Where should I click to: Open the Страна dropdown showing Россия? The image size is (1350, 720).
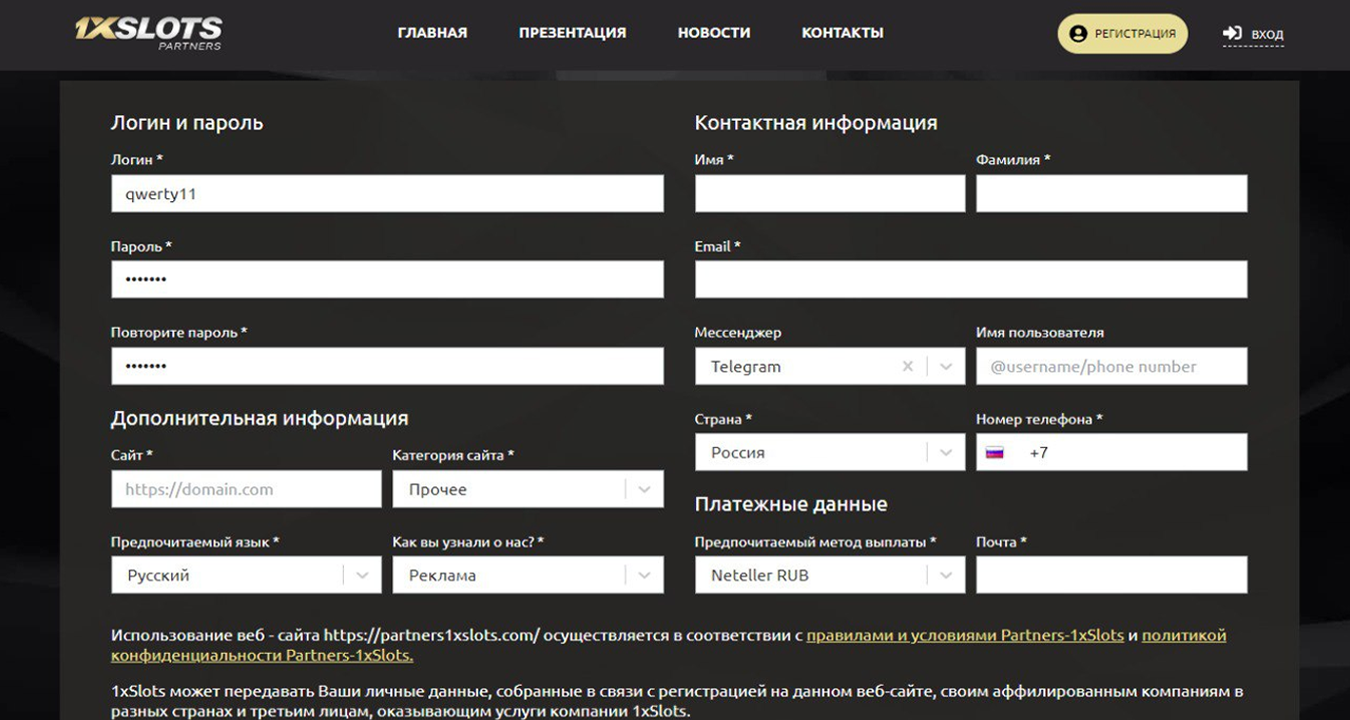(830, 452)
